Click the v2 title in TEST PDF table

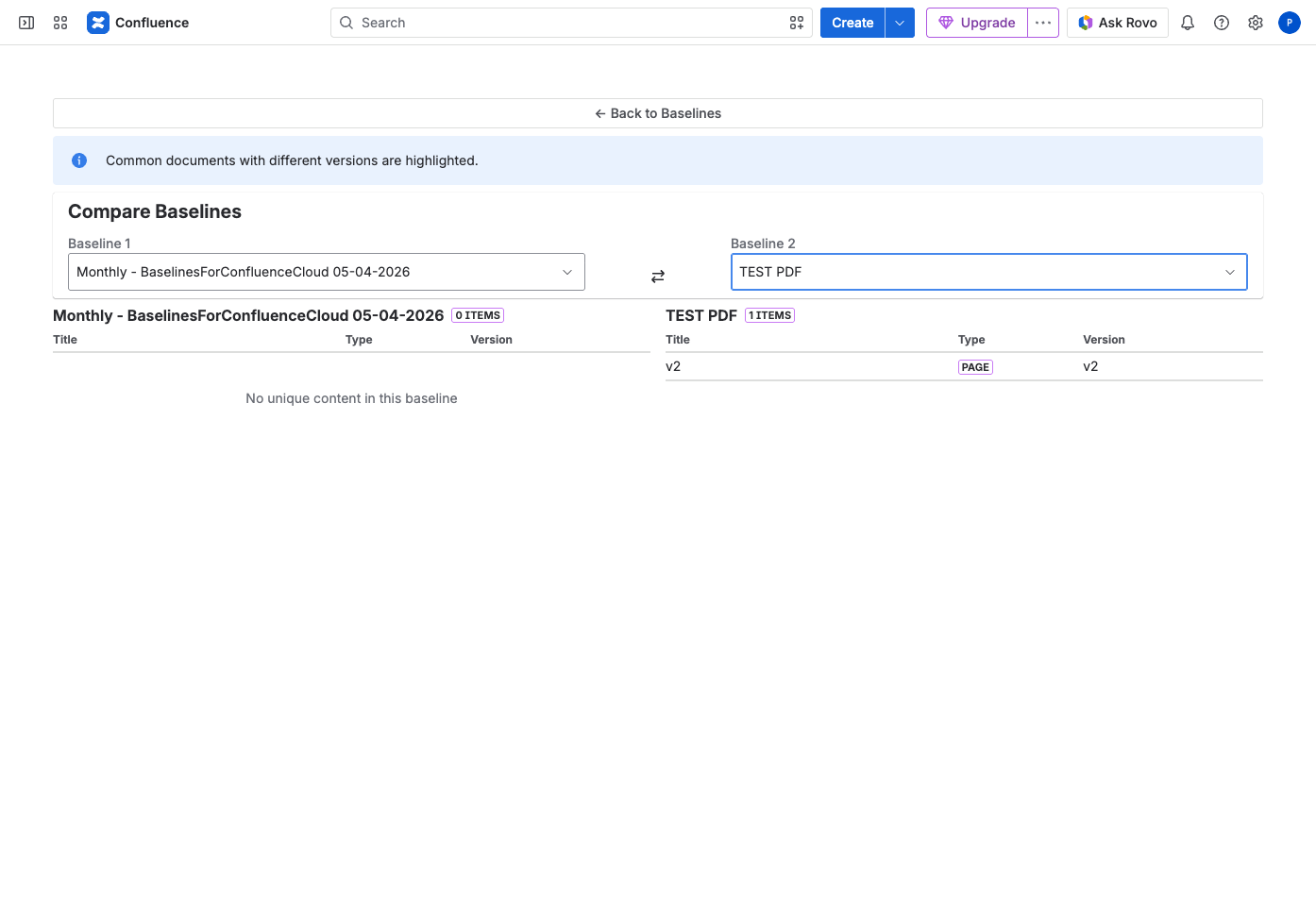[x=673, y=366]
